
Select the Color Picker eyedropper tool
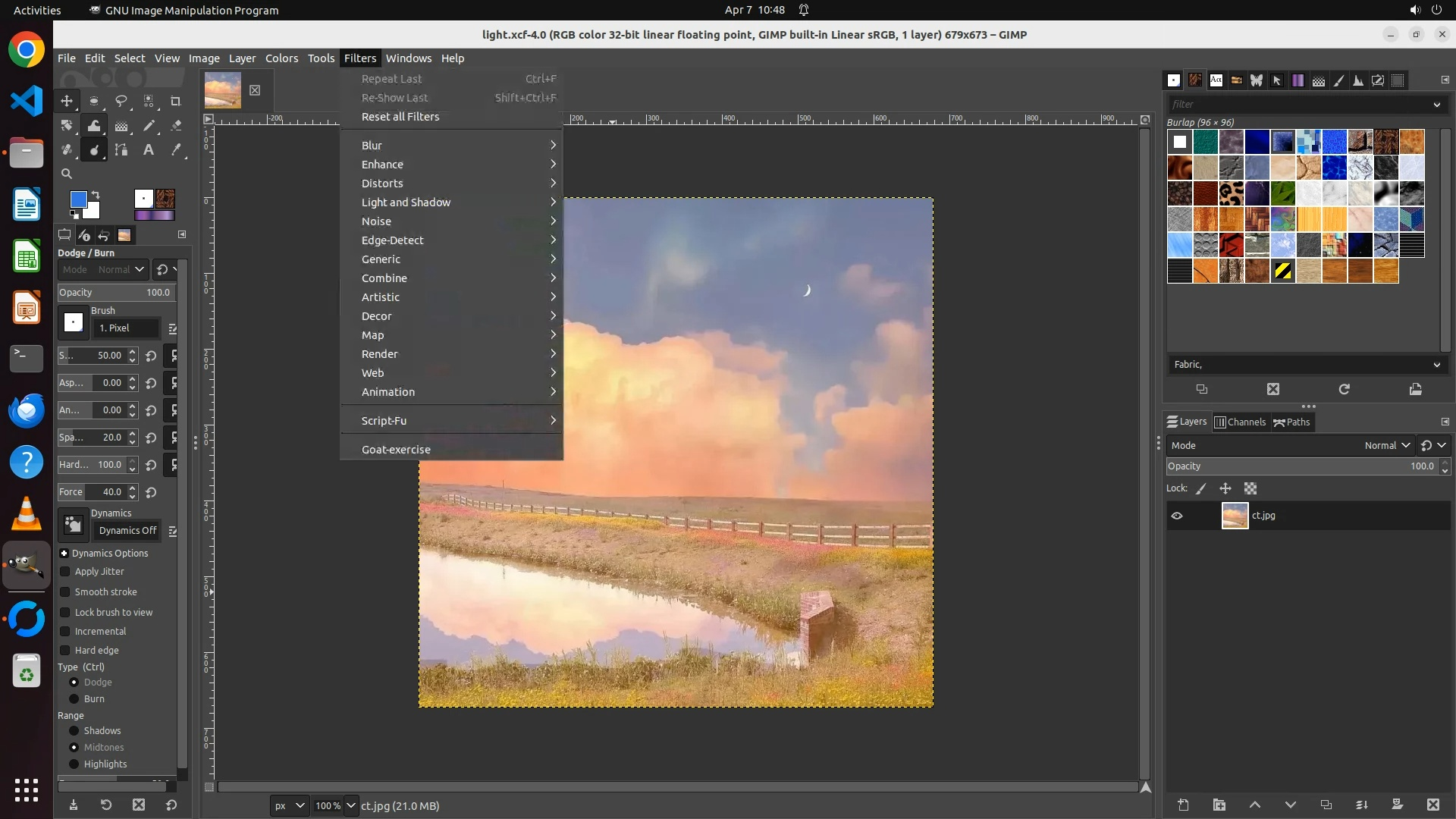(176, 150)
